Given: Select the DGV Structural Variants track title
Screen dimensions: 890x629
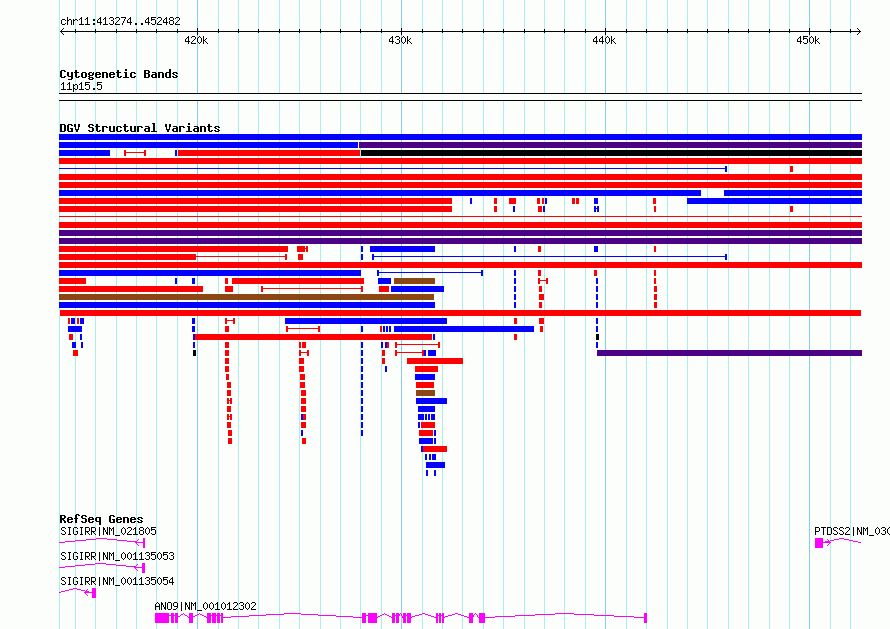Looking at the screenshot, I should pos(140,128).
